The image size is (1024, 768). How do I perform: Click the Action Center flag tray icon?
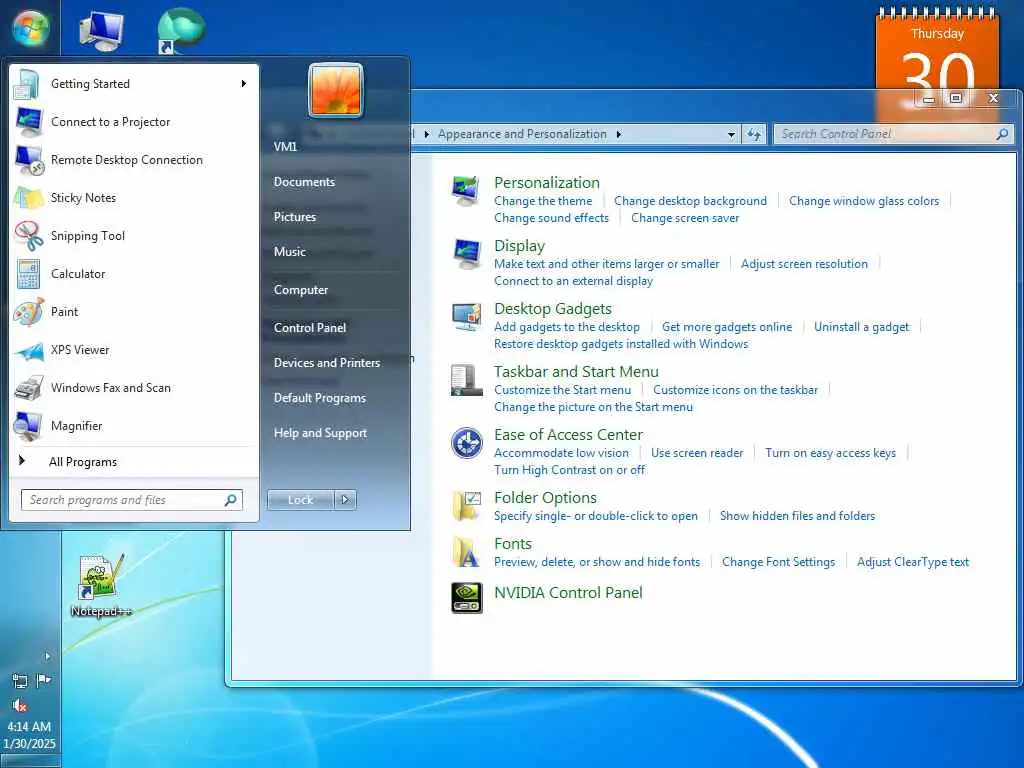coord(44,681)
